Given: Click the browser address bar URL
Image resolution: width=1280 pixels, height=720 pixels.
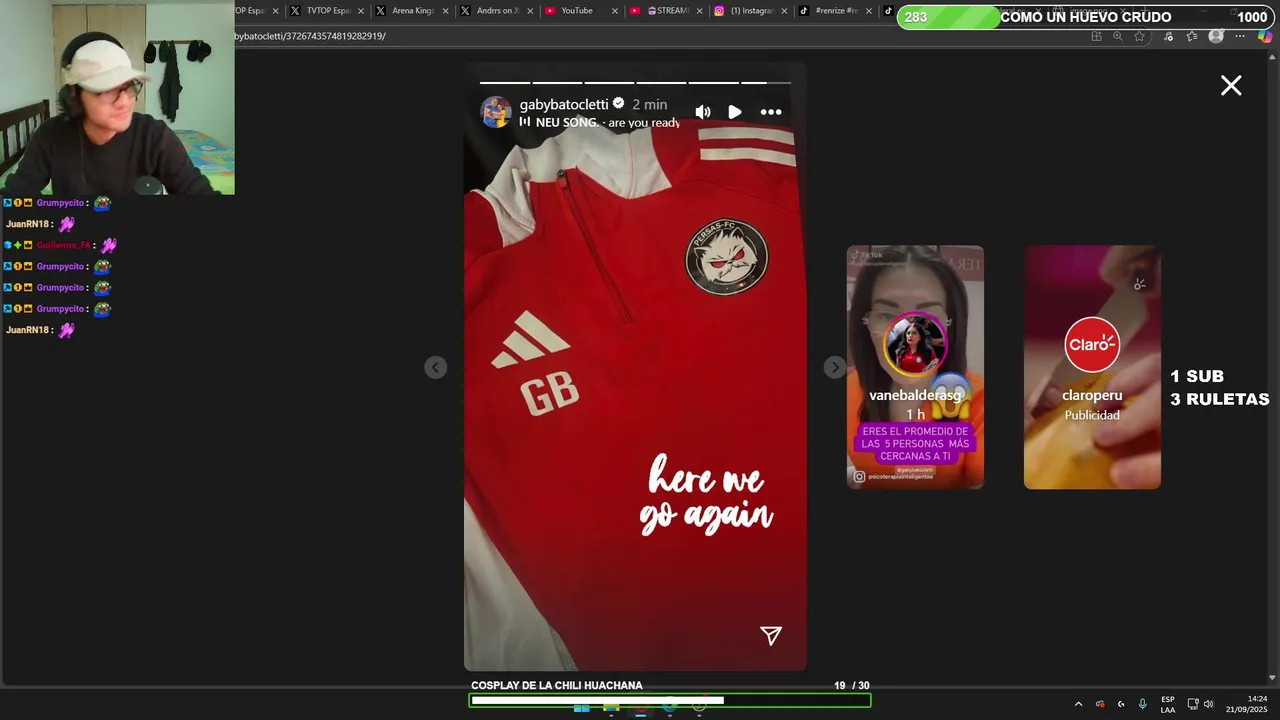Looking at the screenshot, I should click(x=310, y=36).
